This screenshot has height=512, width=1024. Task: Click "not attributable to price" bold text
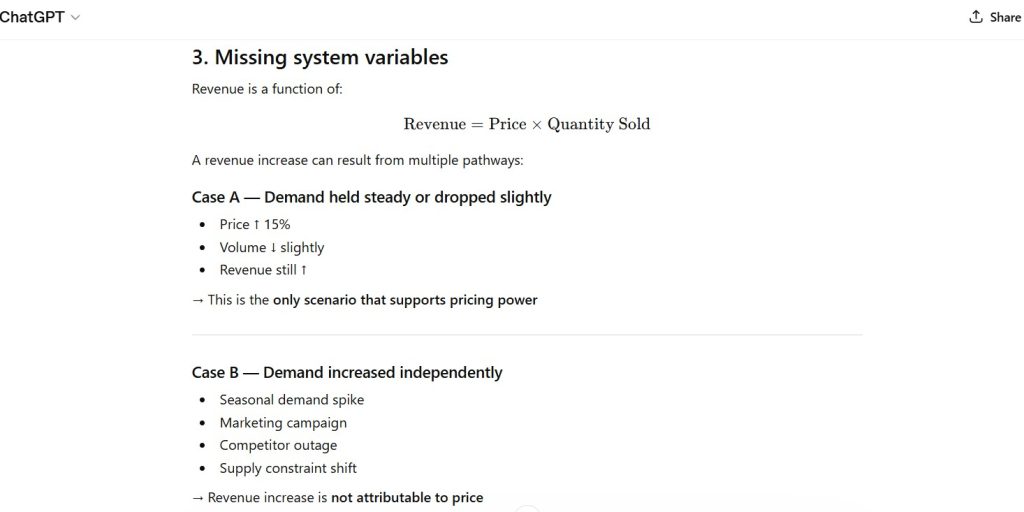[x=407, y=497]
